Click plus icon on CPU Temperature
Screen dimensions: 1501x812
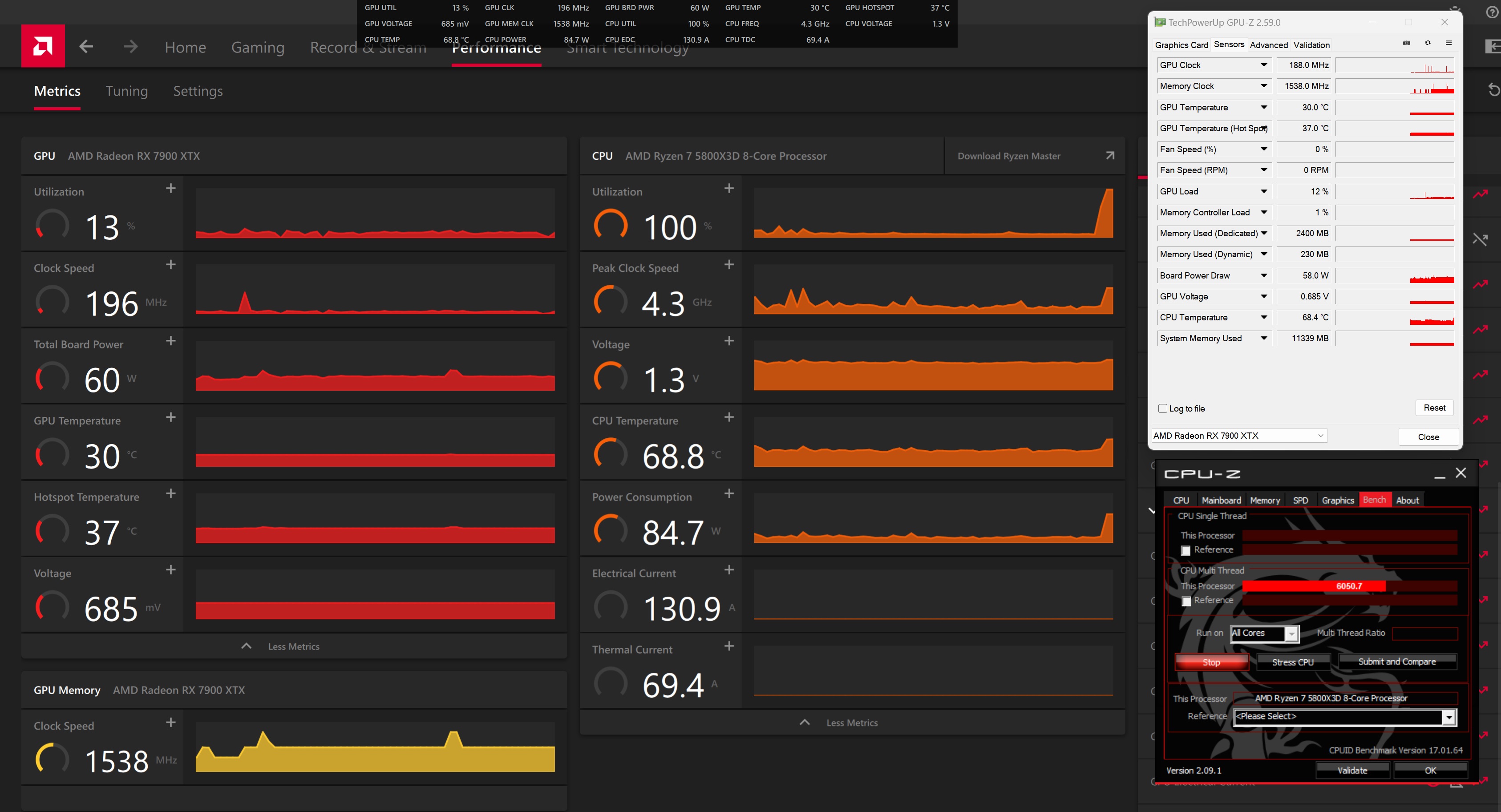pos(729,417)
